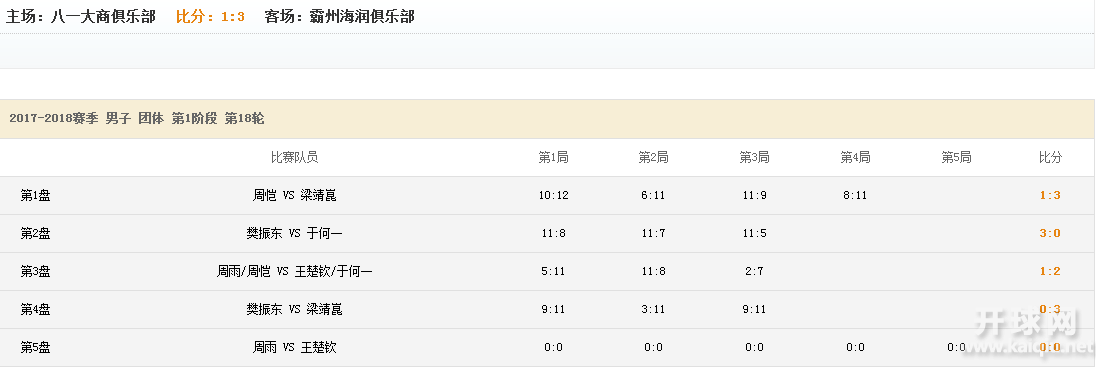Open the doubles match 周雨/周恺 VS 王楚钦/于何一
Image resolution: width=1096 pixels, height=367 pixels.
[294, 271]
